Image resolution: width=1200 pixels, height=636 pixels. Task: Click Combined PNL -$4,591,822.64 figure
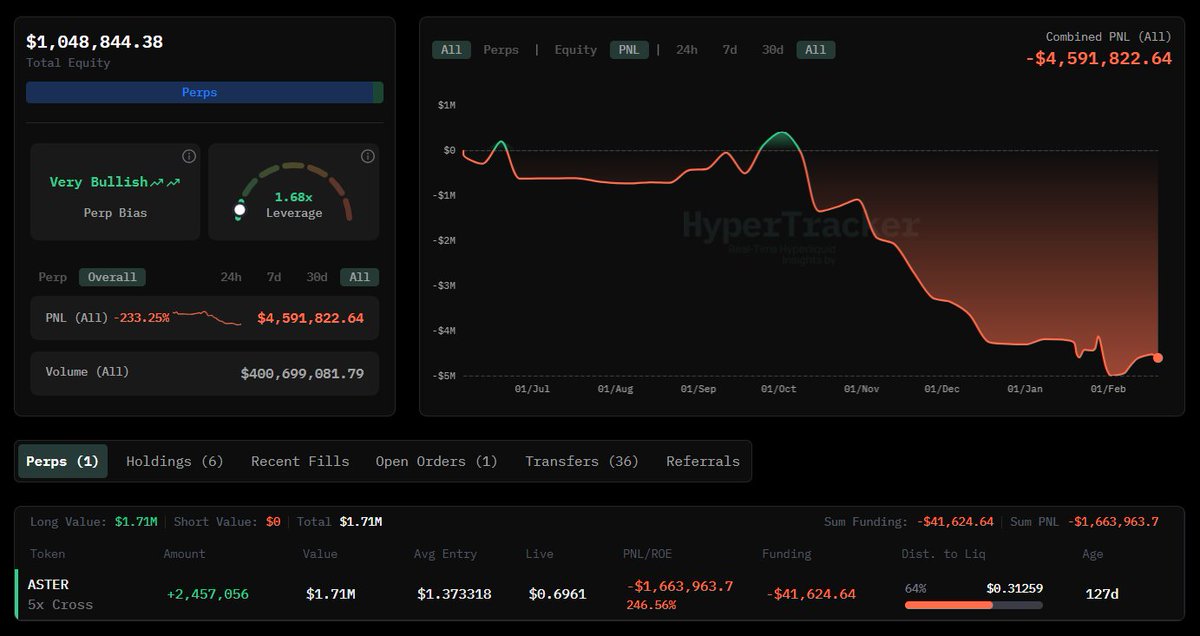[x=1098, y=58]
